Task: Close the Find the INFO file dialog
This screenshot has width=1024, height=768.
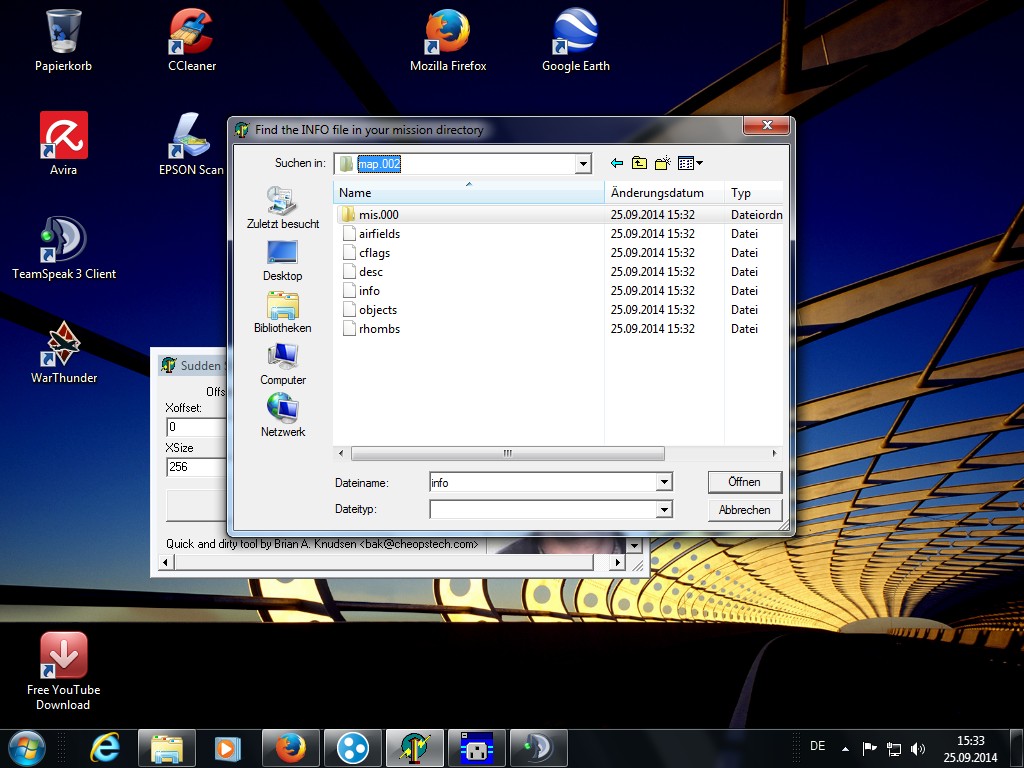Action: click(x=767, y=125)
